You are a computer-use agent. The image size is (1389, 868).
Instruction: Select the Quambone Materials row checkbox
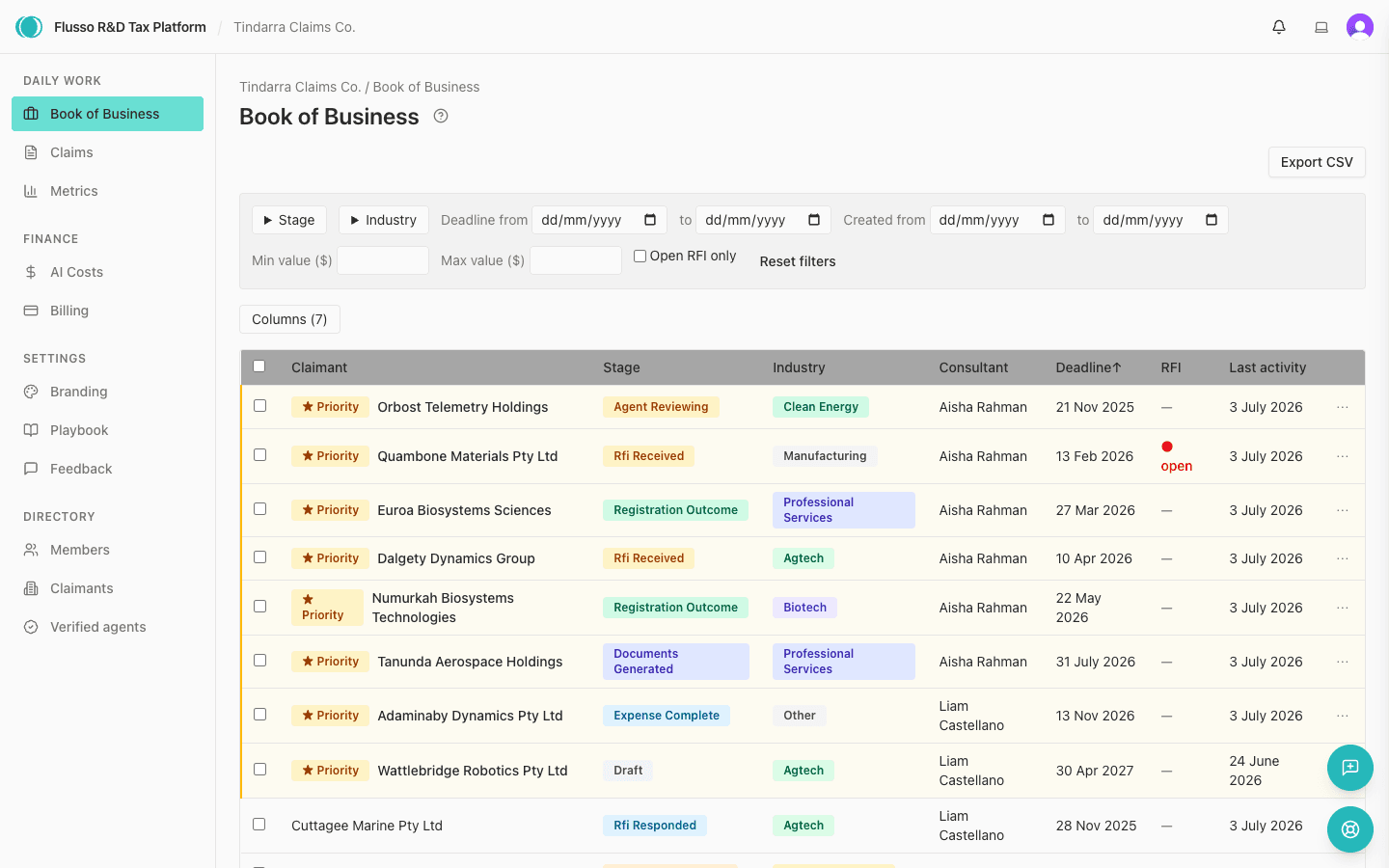[x=259, y=455]
